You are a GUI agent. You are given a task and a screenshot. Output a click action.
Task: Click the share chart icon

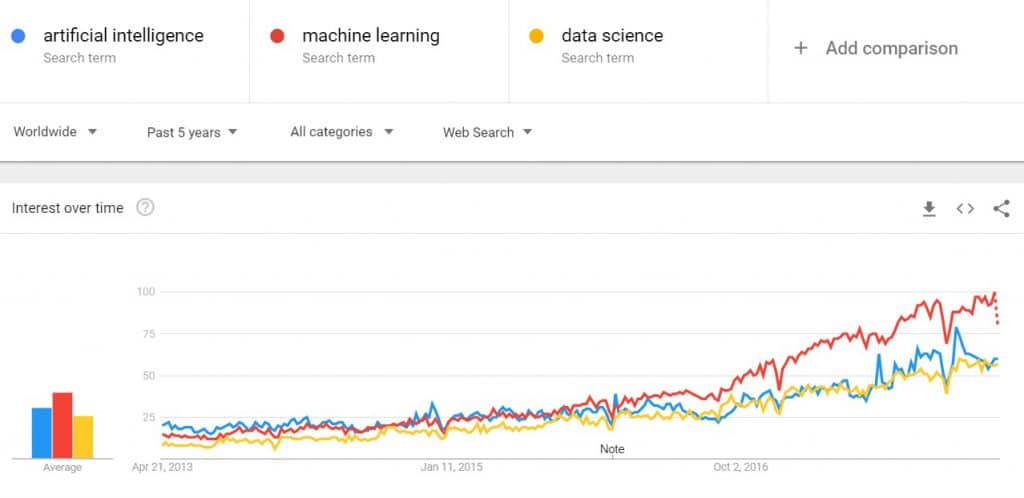[1001, 208]
